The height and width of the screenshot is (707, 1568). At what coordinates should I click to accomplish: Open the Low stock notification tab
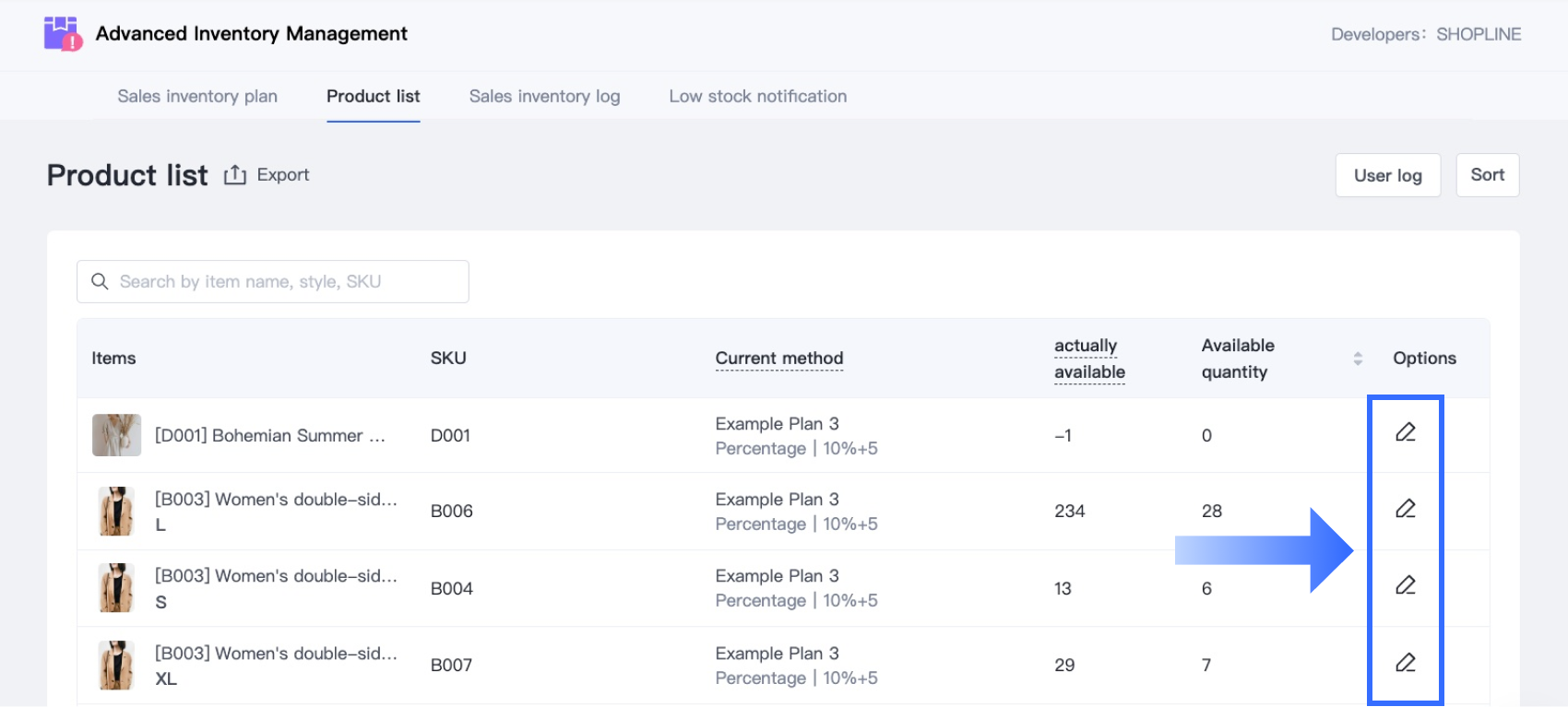point(757,96)
